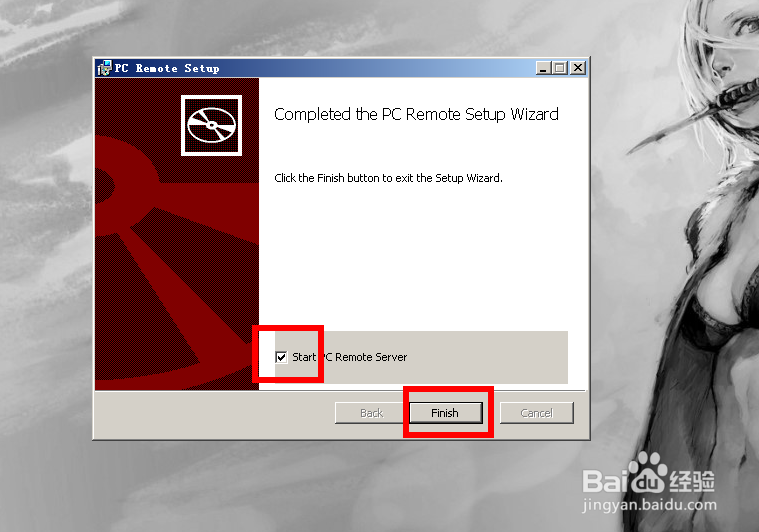Click the "PC Remote Setup" title bar text

point(167,68)
